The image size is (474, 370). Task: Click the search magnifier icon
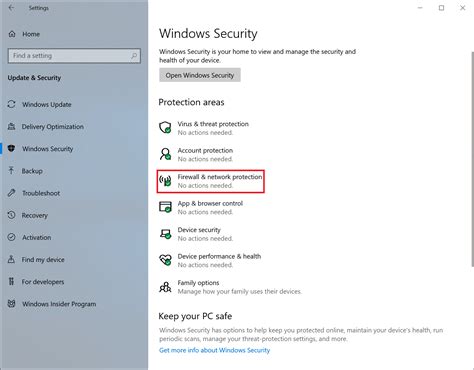134,56
